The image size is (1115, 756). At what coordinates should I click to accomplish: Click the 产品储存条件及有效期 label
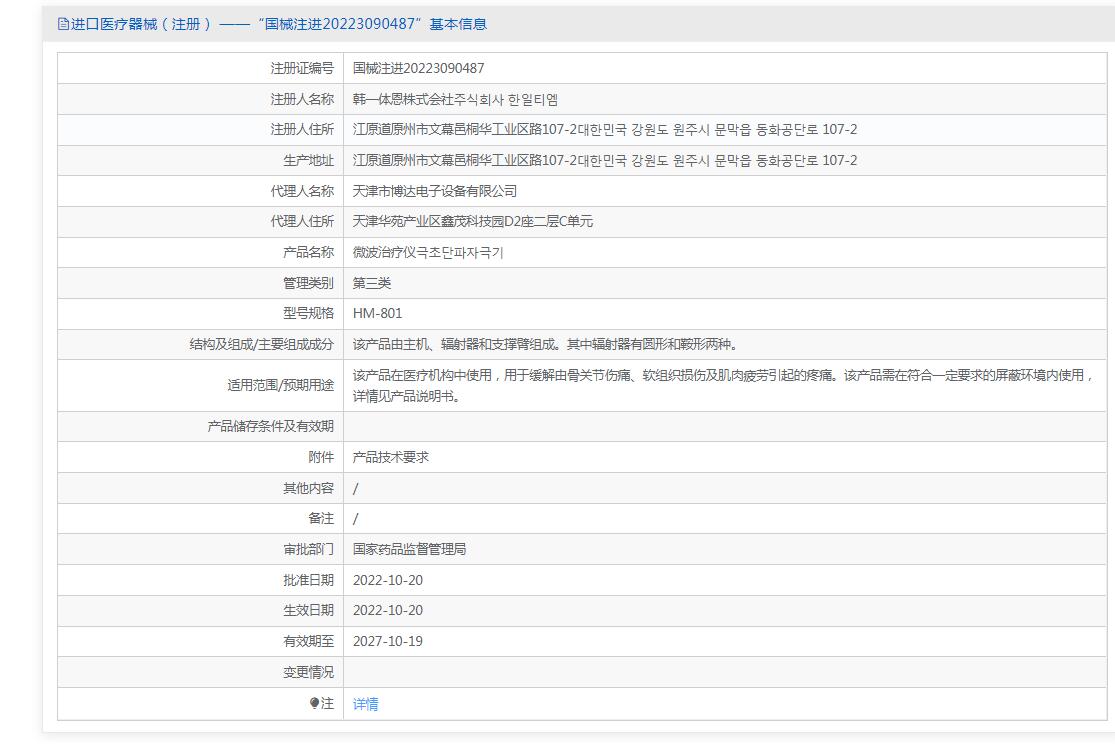coord(270,426)
